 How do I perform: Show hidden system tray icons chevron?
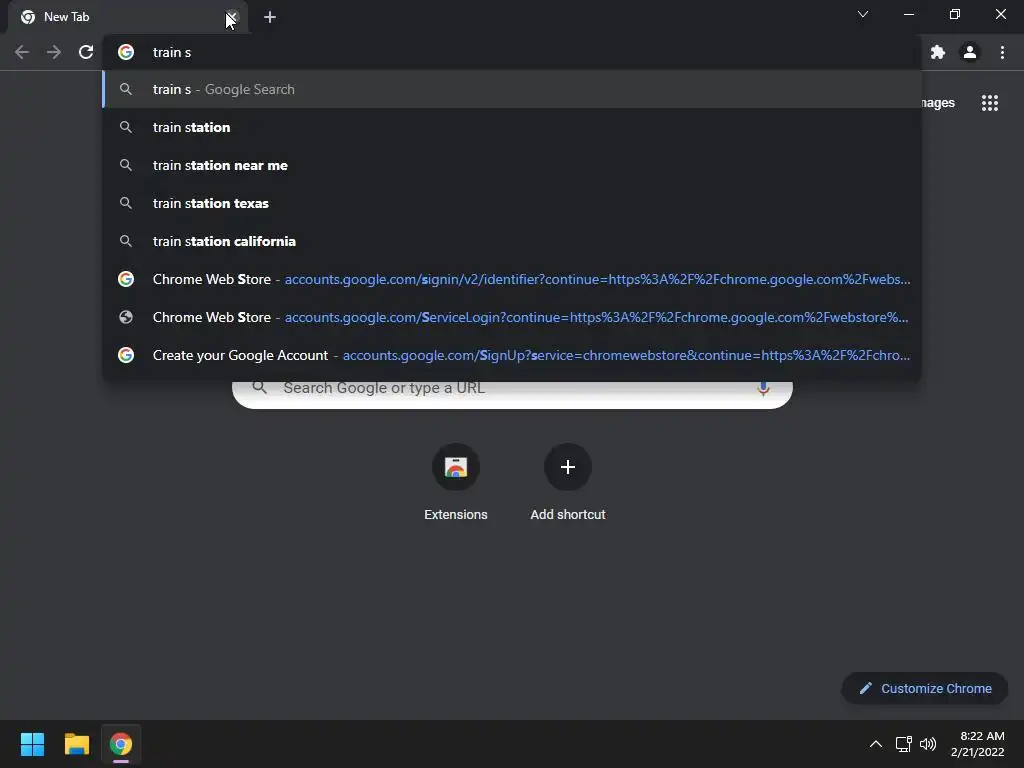(x=876, y=744)
